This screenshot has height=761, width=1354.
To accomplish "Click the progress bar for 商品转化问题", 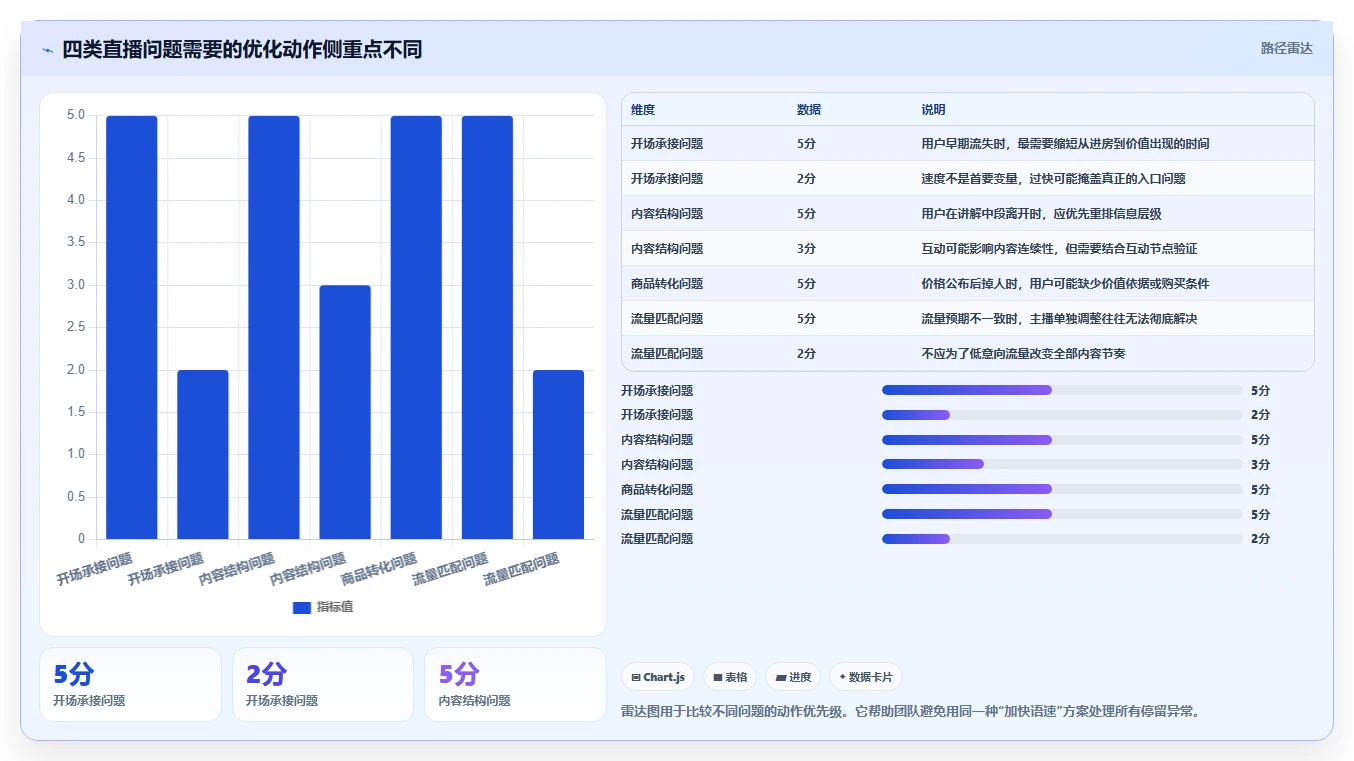I will tap(1062, 489).
